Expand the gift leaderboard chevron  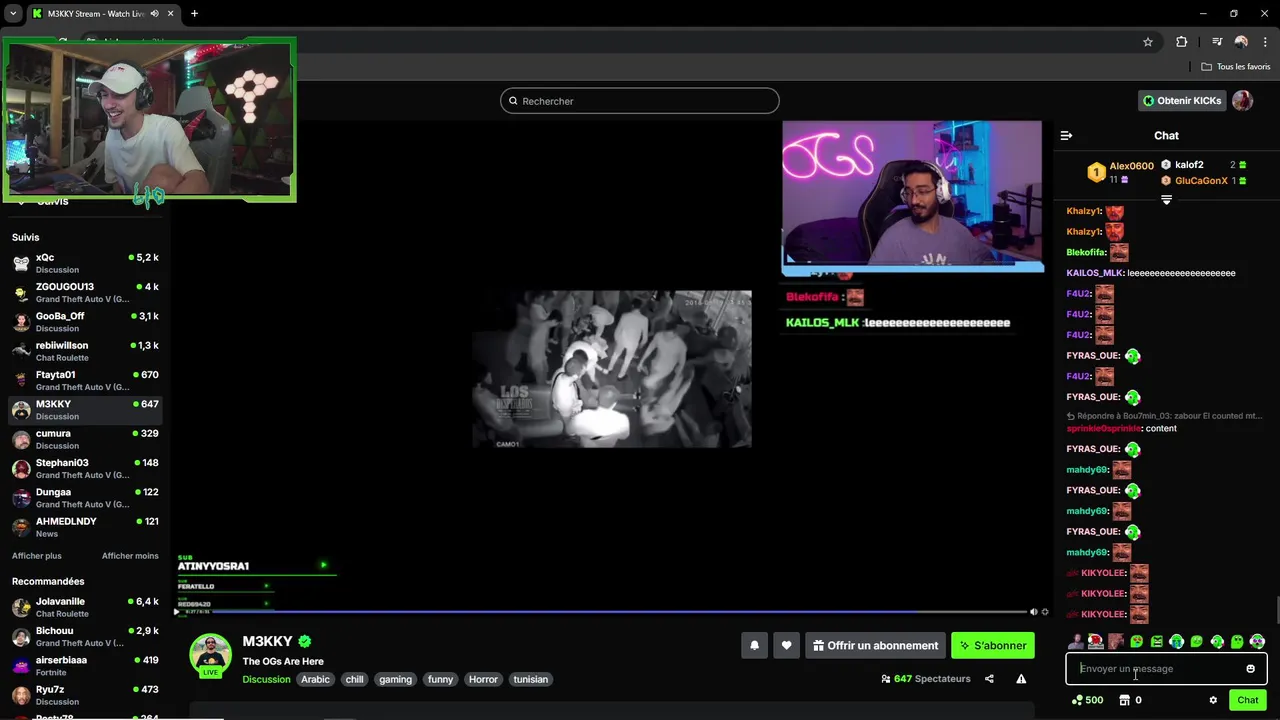tap(1166, 200)
